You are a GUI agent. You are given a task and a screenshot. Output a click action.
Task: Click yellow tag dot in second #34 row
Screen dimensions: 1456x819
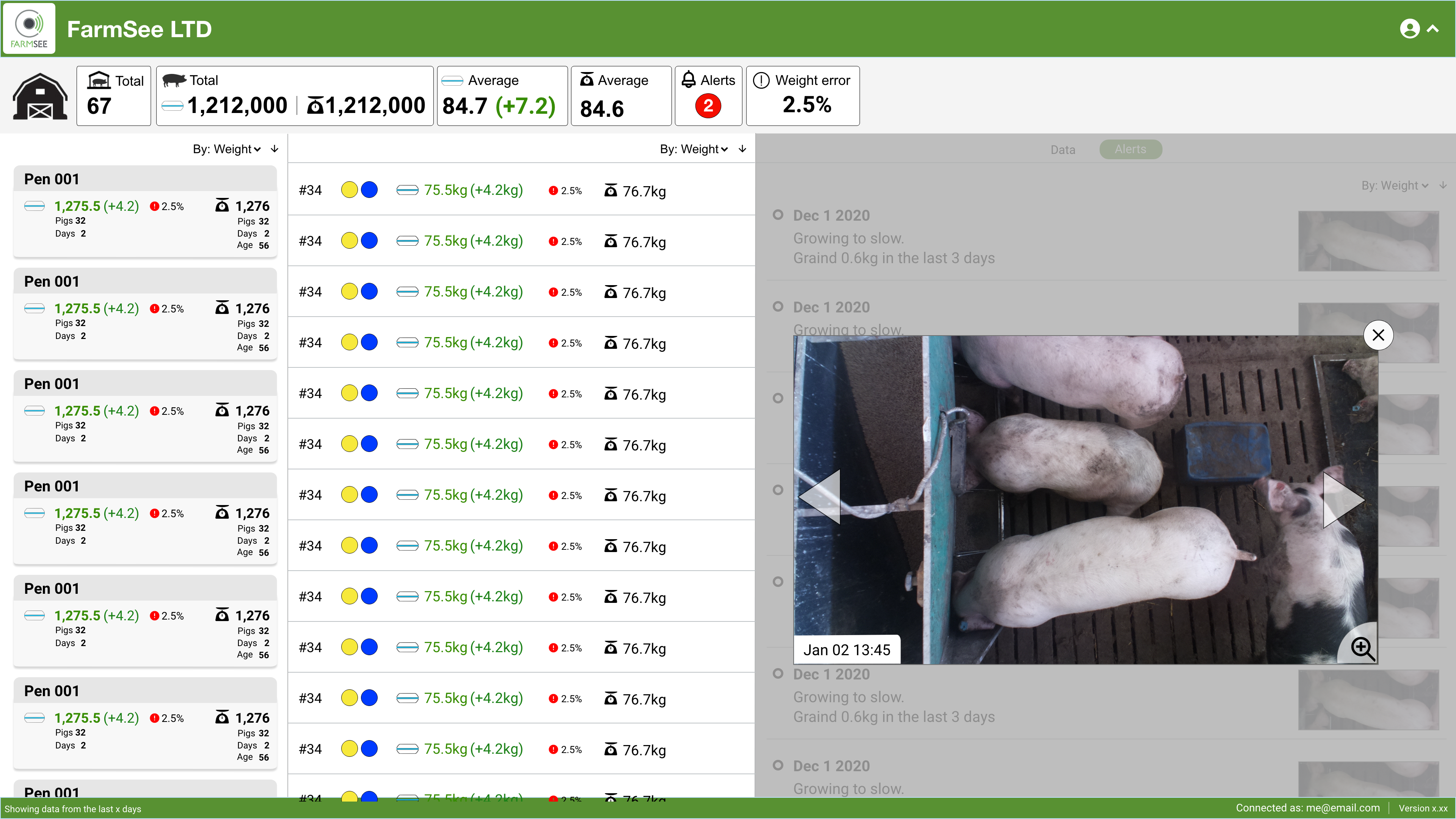pos(349,241)
